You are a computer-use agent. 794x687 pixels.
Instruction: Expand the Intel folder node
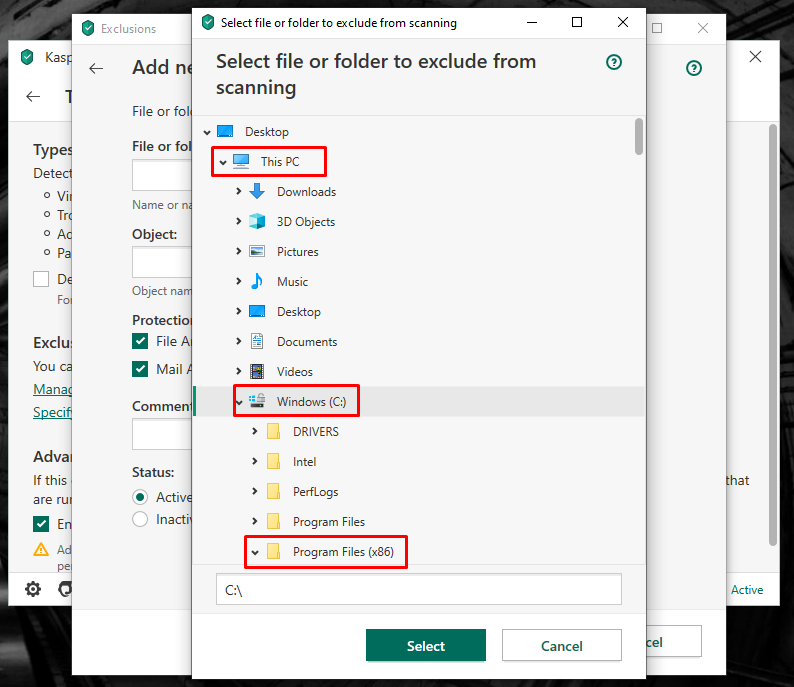pos(255,461)
